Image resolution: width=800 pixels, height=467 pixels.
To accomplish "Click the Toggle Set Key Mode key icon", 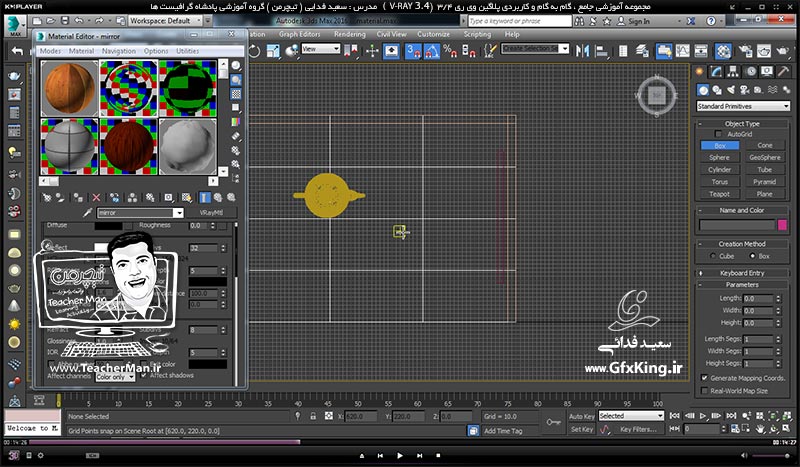I will [553, 422].
